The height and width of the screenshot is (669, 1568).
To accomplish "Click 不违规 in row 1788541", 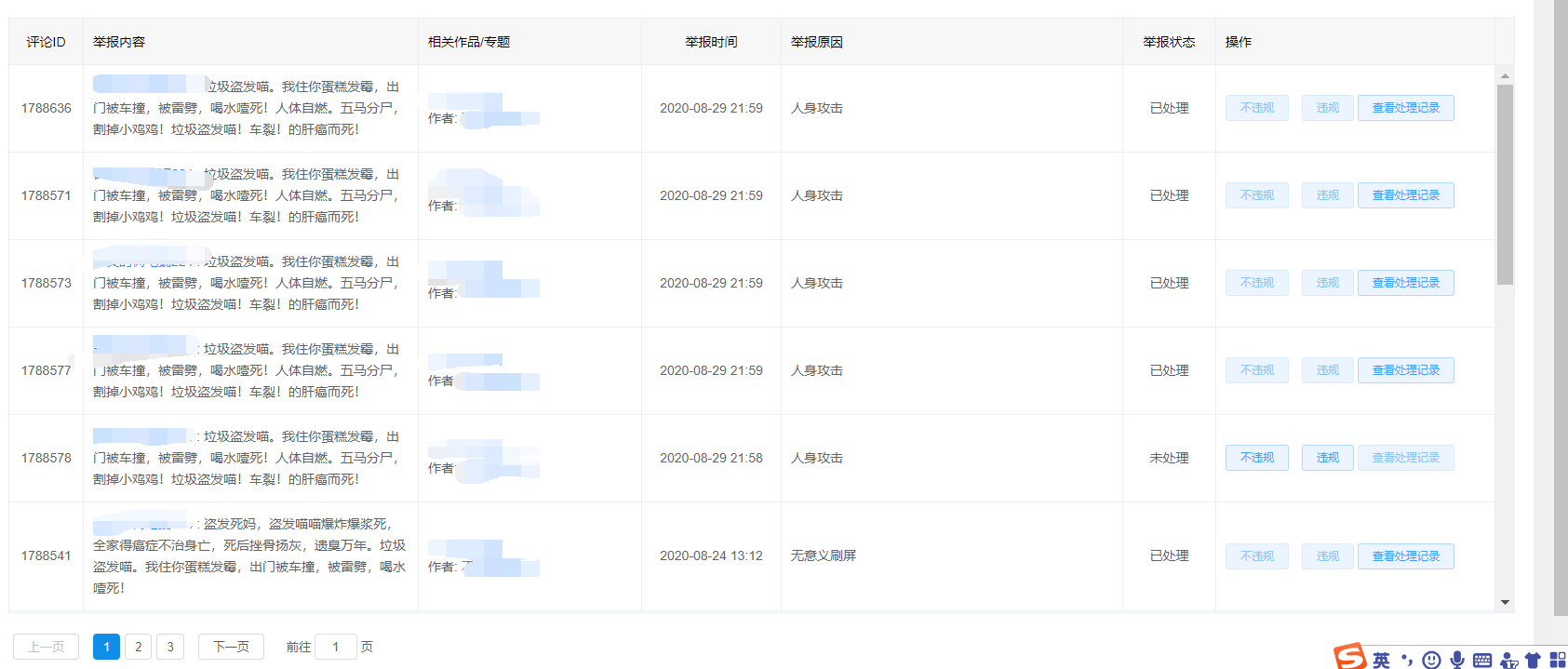I will [x=1256, y=556].
